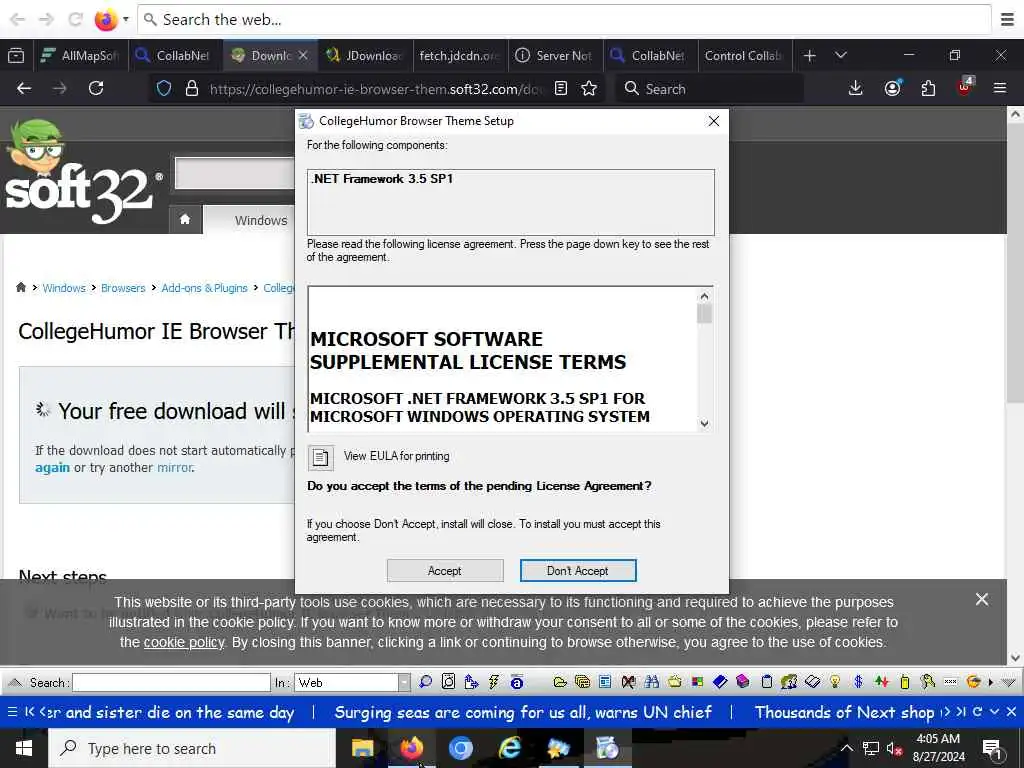The image size is (1024, 768).
Task: Open Firefox downloads panel
Action: 856,89
